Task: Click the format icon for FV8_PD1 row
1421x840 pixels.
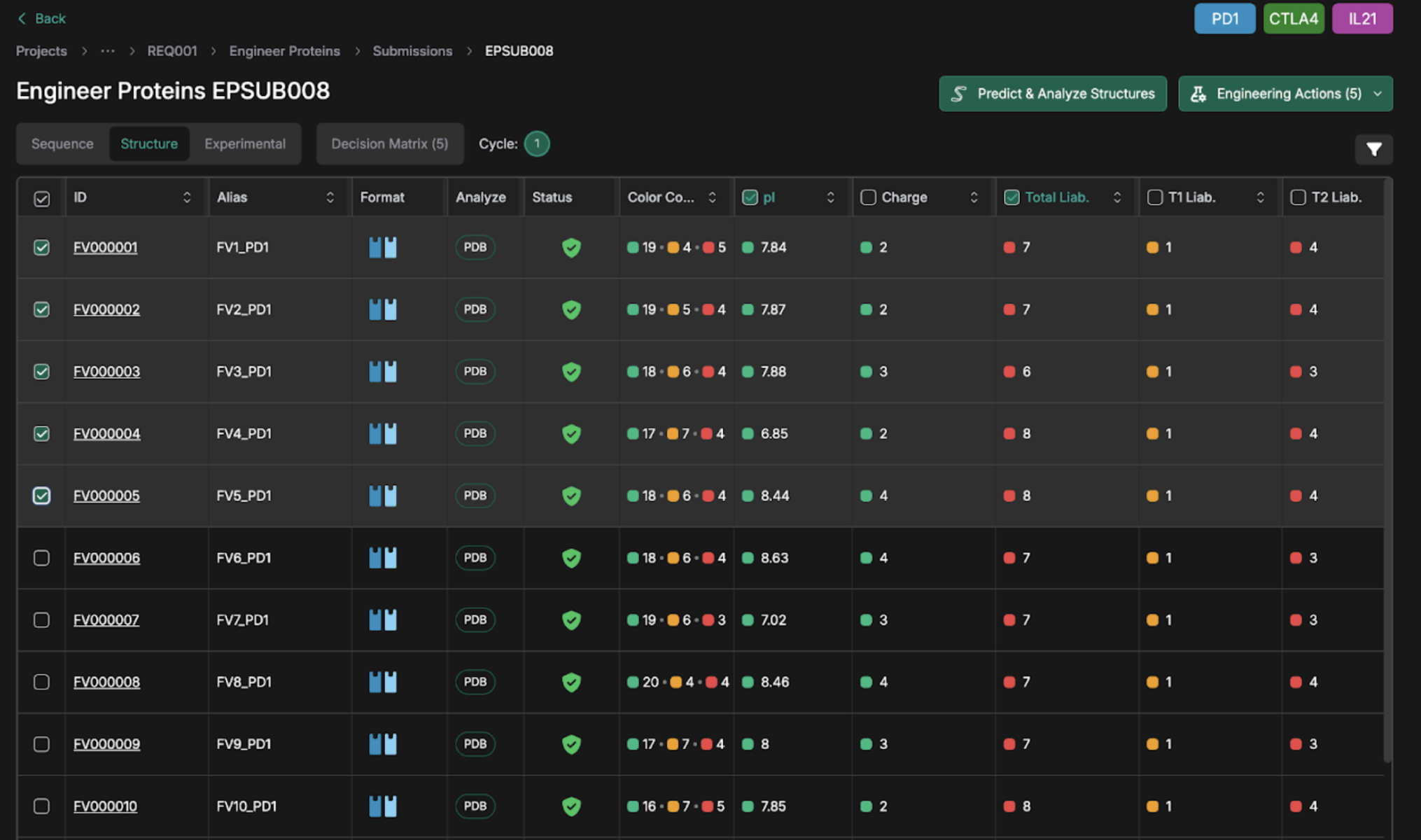Action: click(x=383, y=682)
